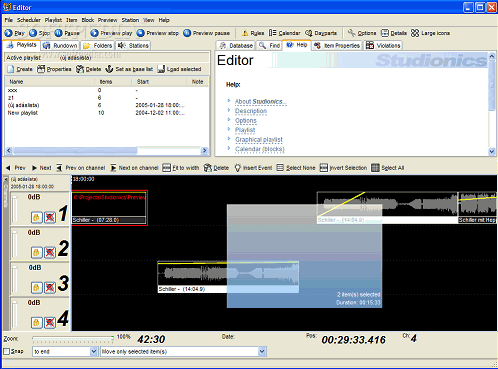Screen dimensions: 498x369
Task: Open playlist Properties
Action: 54,69
